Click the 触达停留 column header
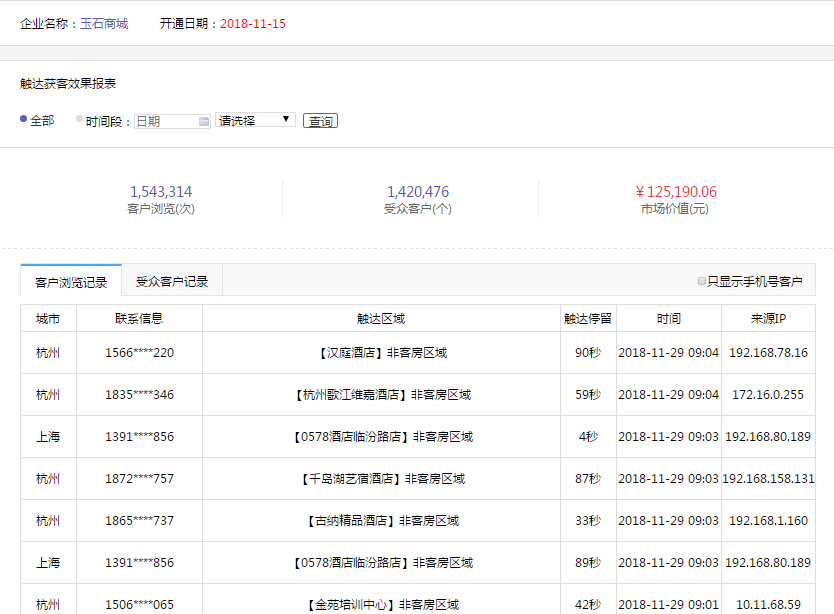The image size is (834, 614). pyautogui.click(x=588, y=318)
